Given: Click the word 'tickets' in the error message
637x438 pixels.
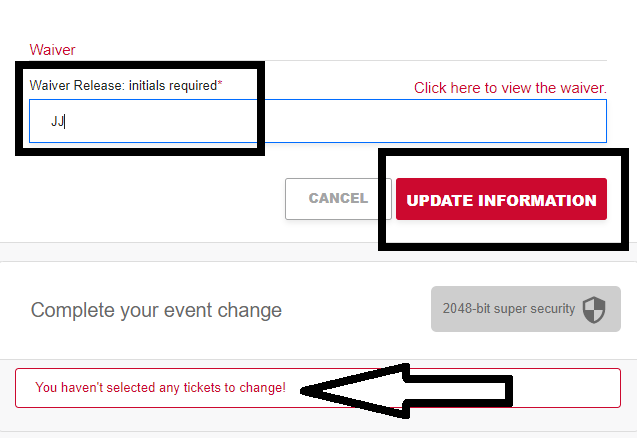Looking at the screenshot, I should (203, 388).
